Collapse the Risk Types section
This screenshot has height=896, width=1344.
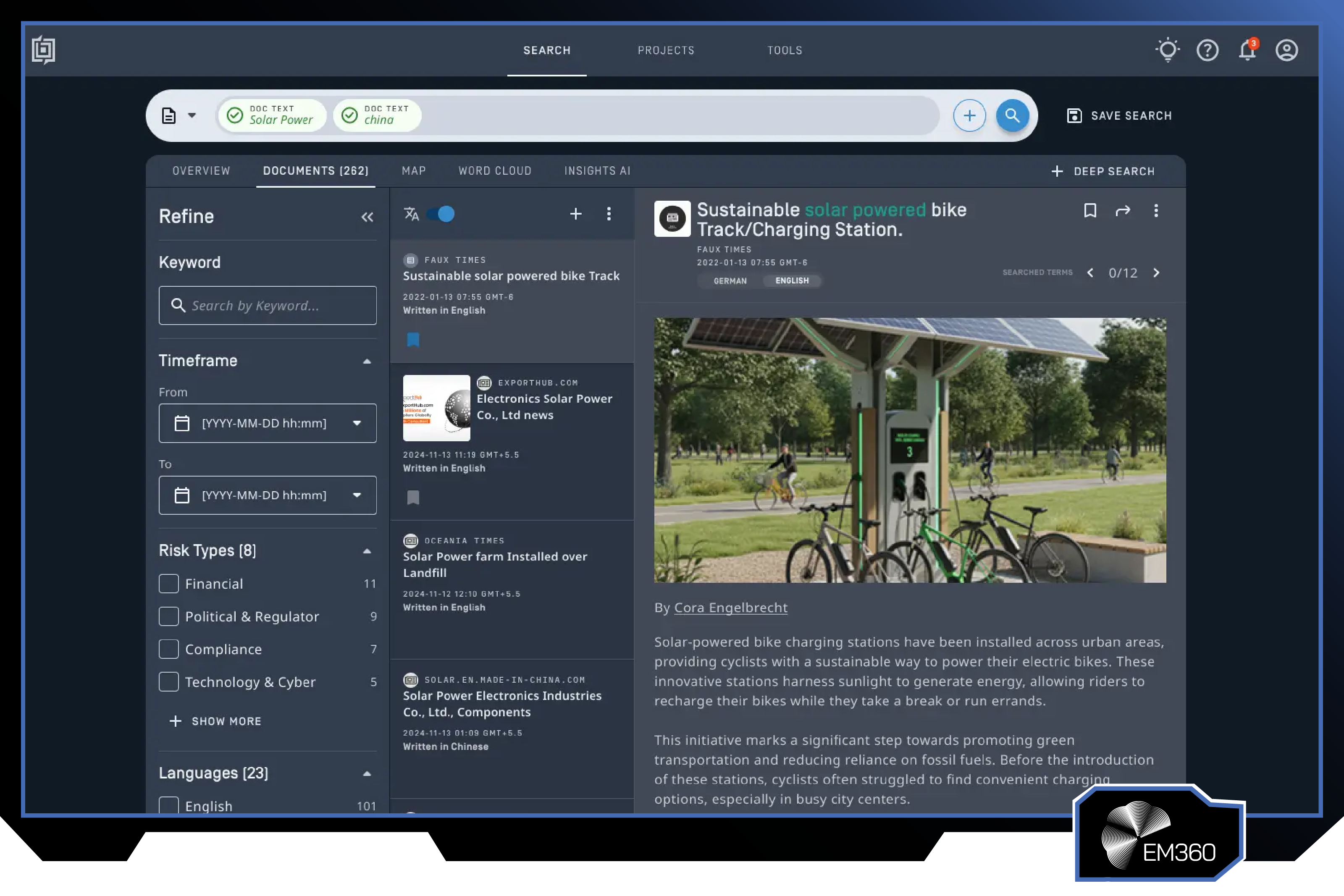coord(367,551)
